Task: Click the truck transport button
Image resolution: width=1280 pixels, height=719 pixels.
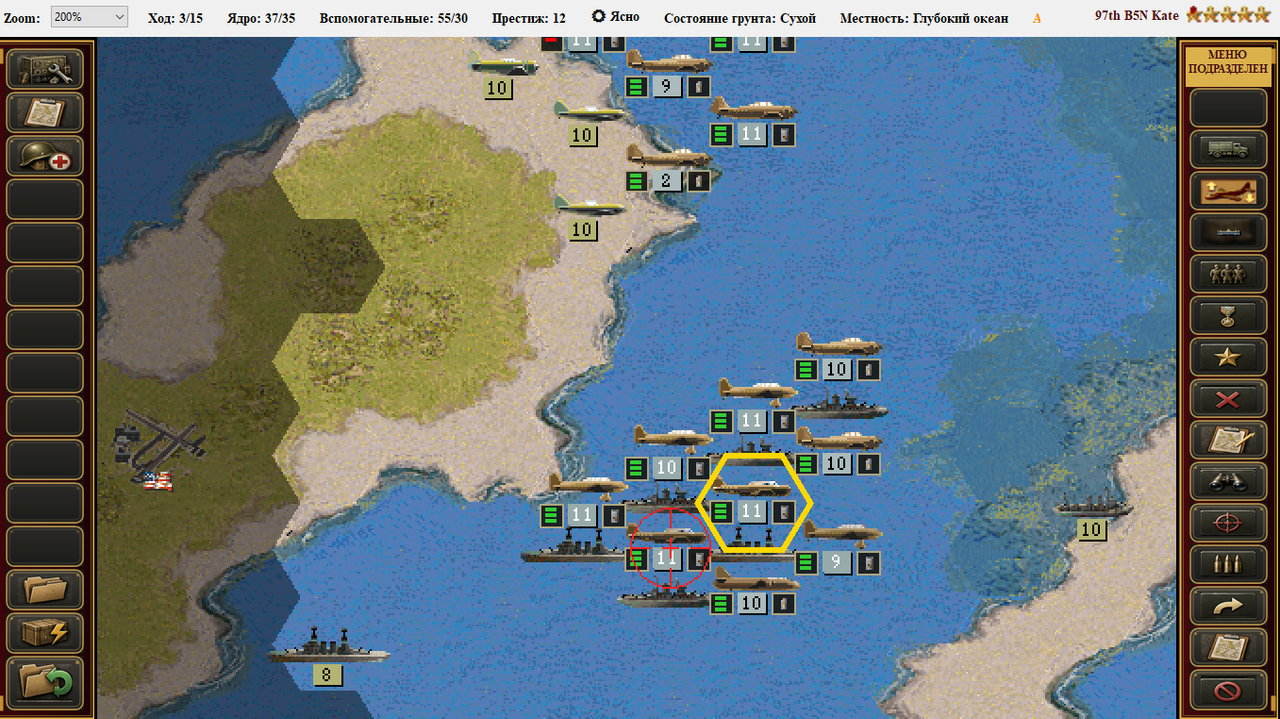Action: (x=1228, y=149)
